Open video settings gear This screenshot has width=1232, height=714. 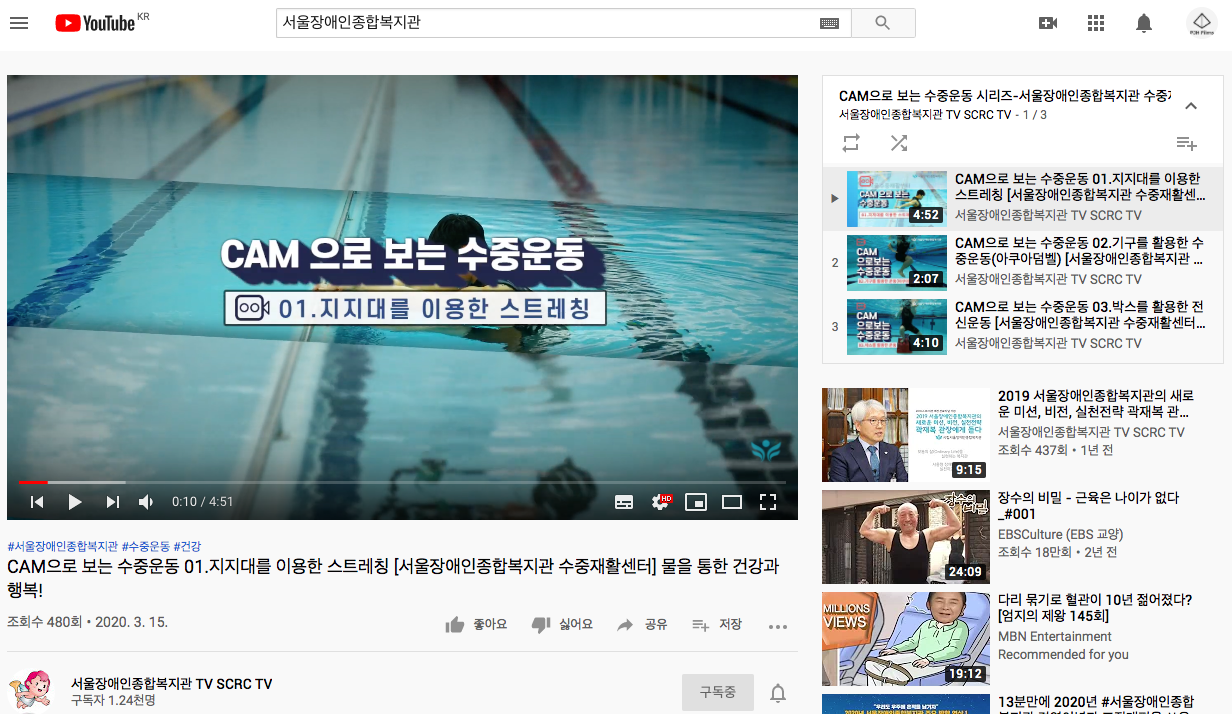660,502
